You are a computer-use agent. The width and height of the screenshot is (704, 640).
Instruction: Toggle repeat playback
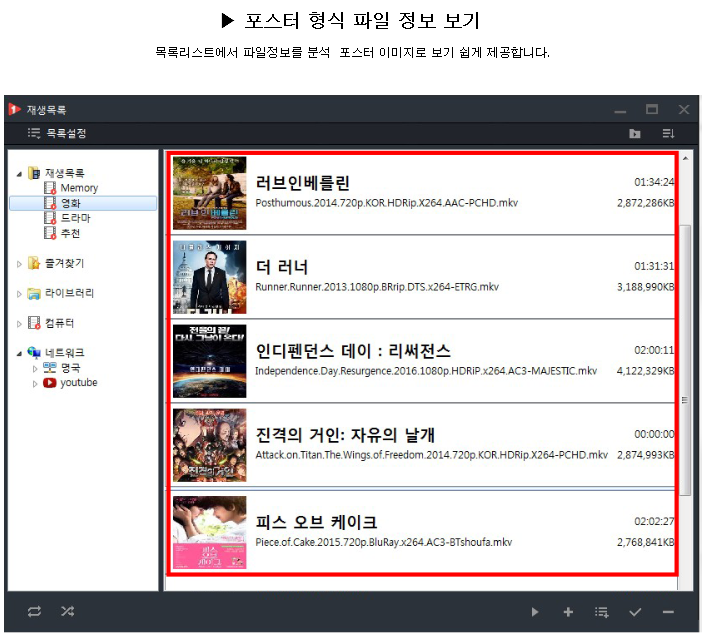pyautogui.click(x=35, y=611)
